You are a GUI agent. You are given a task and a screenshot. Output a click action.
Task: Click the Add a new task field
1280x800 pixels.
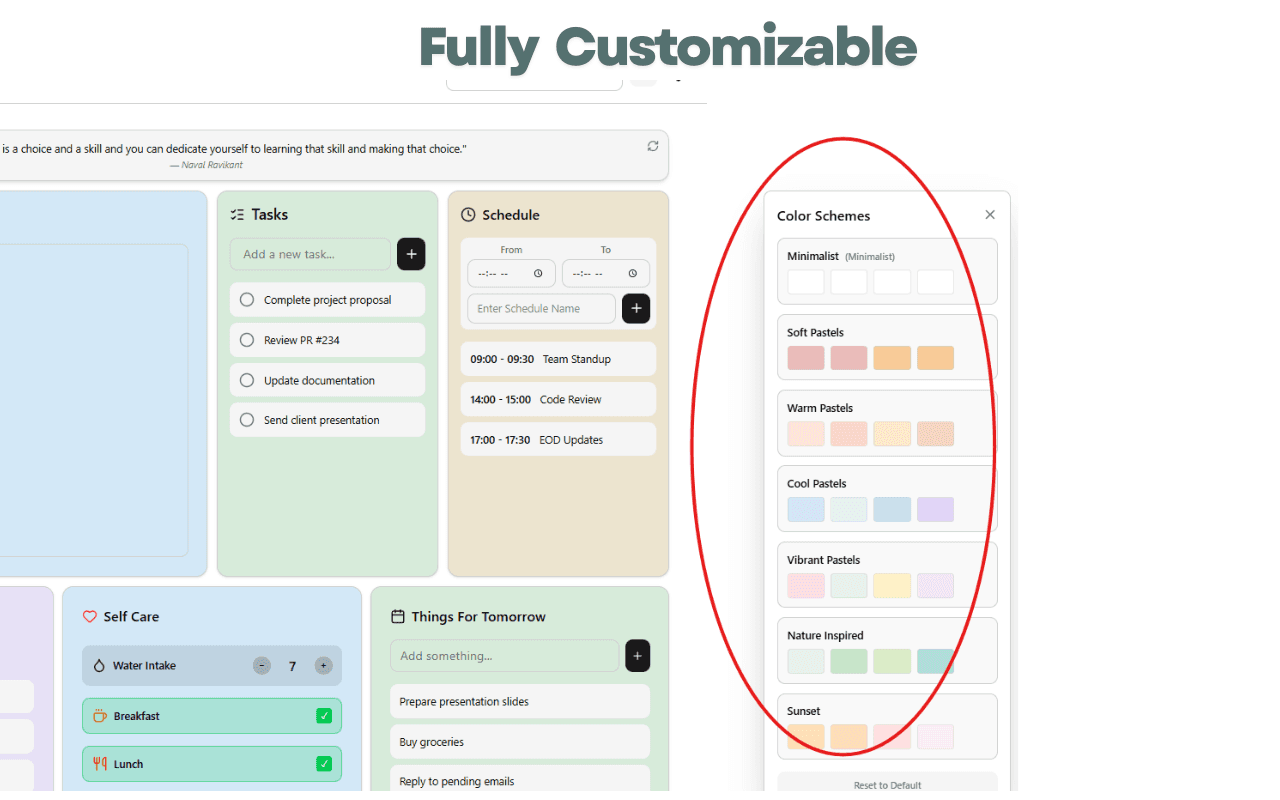tap(310, 254)
